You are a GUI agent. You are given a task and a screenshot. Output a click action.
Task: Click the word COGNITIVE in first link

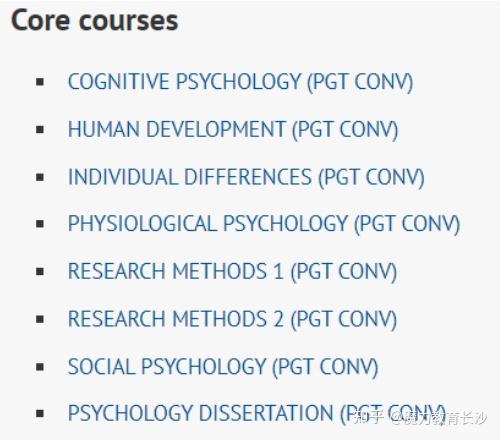[119, 82]
